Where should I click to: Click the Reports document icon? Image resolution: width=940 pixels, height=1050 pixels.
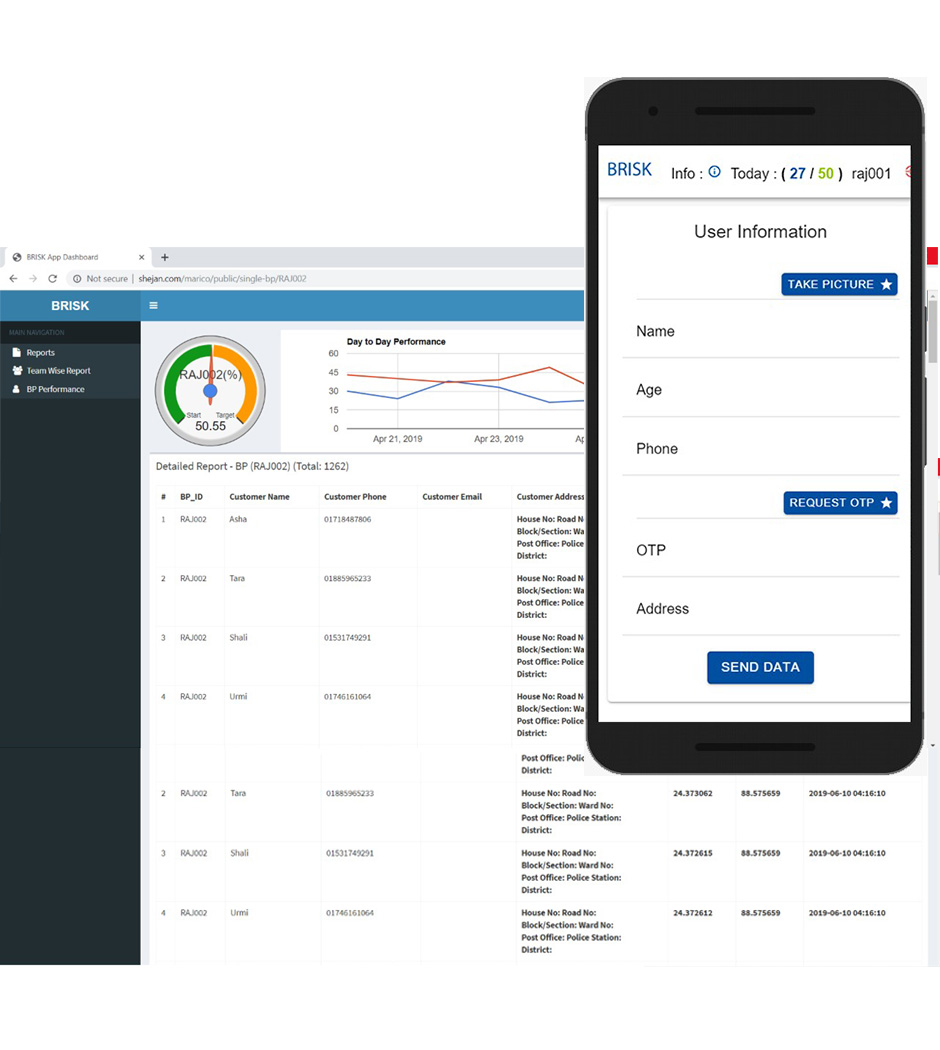click(x=17, y=352)
